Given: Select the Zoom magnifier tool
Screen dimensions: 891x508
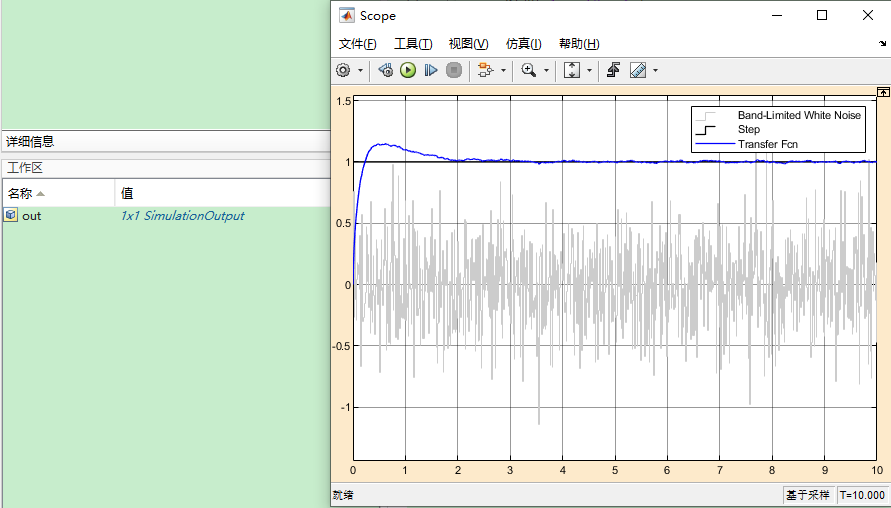Looking at the screenshot, I should pyautogui.click(x=528, y=70).
